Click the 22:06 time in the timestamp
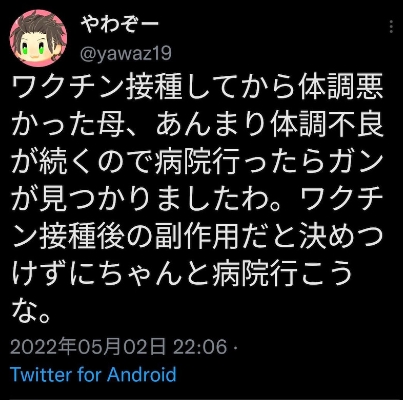 click(x=200, y=347)
